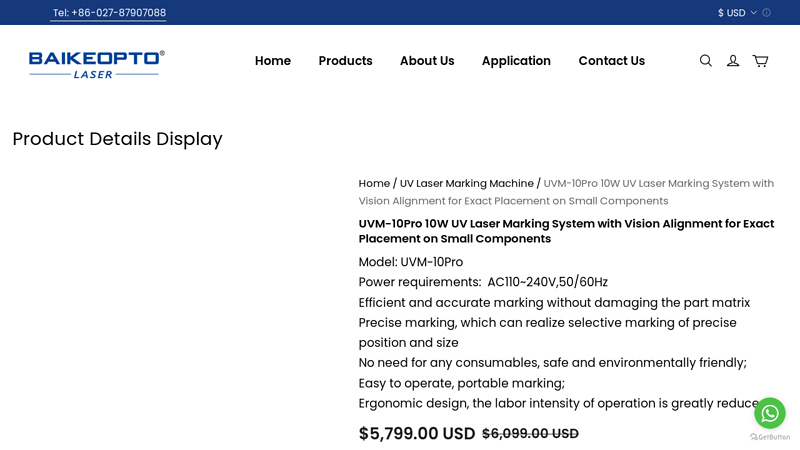Open the Products menu

click(345, 61)
